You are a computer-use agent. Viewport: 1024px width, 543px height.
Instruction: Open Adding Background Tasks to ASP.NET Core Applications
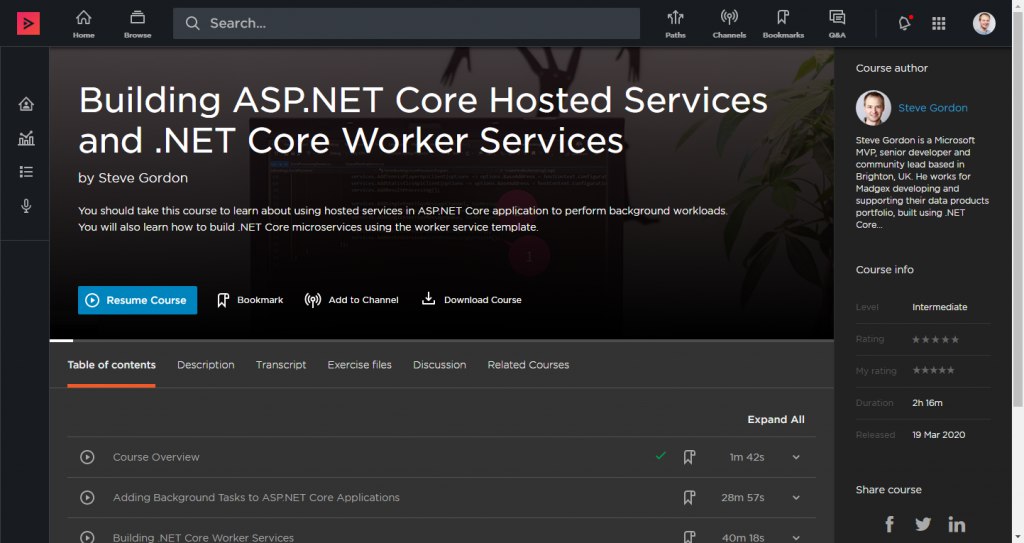[x=256, y=497]
